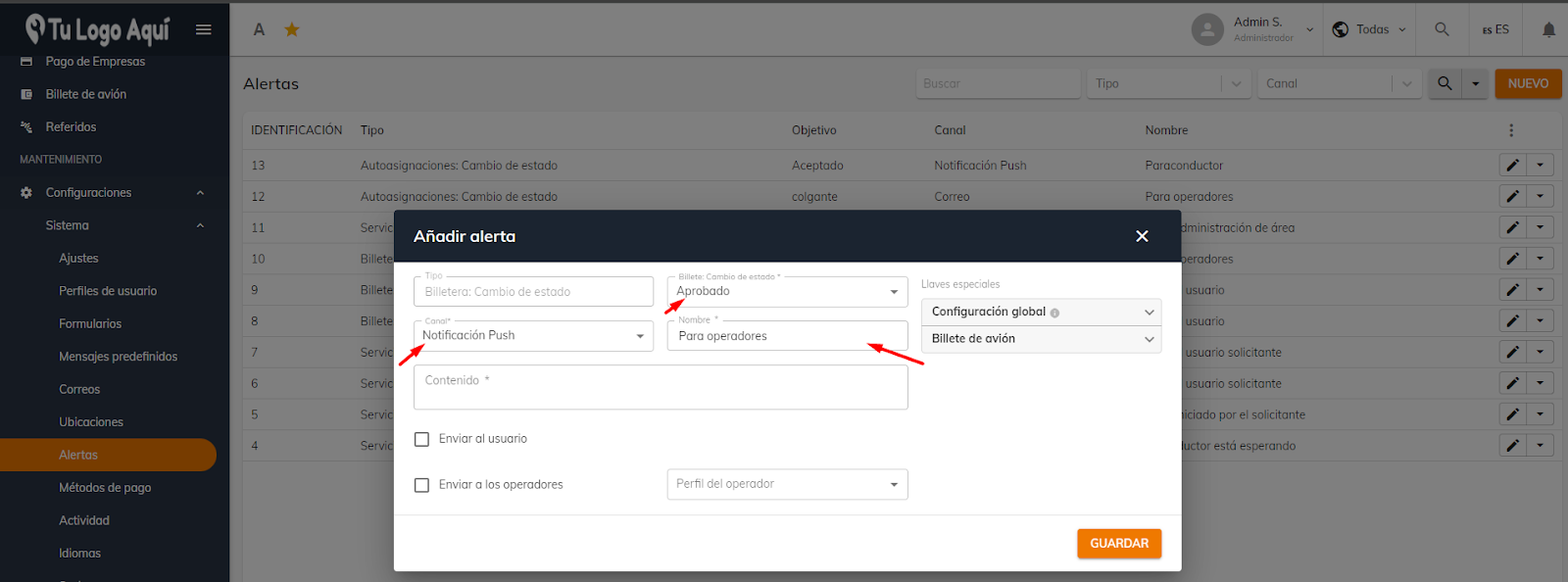Open the Canal Notificación Push dropdown

[533, 335]
